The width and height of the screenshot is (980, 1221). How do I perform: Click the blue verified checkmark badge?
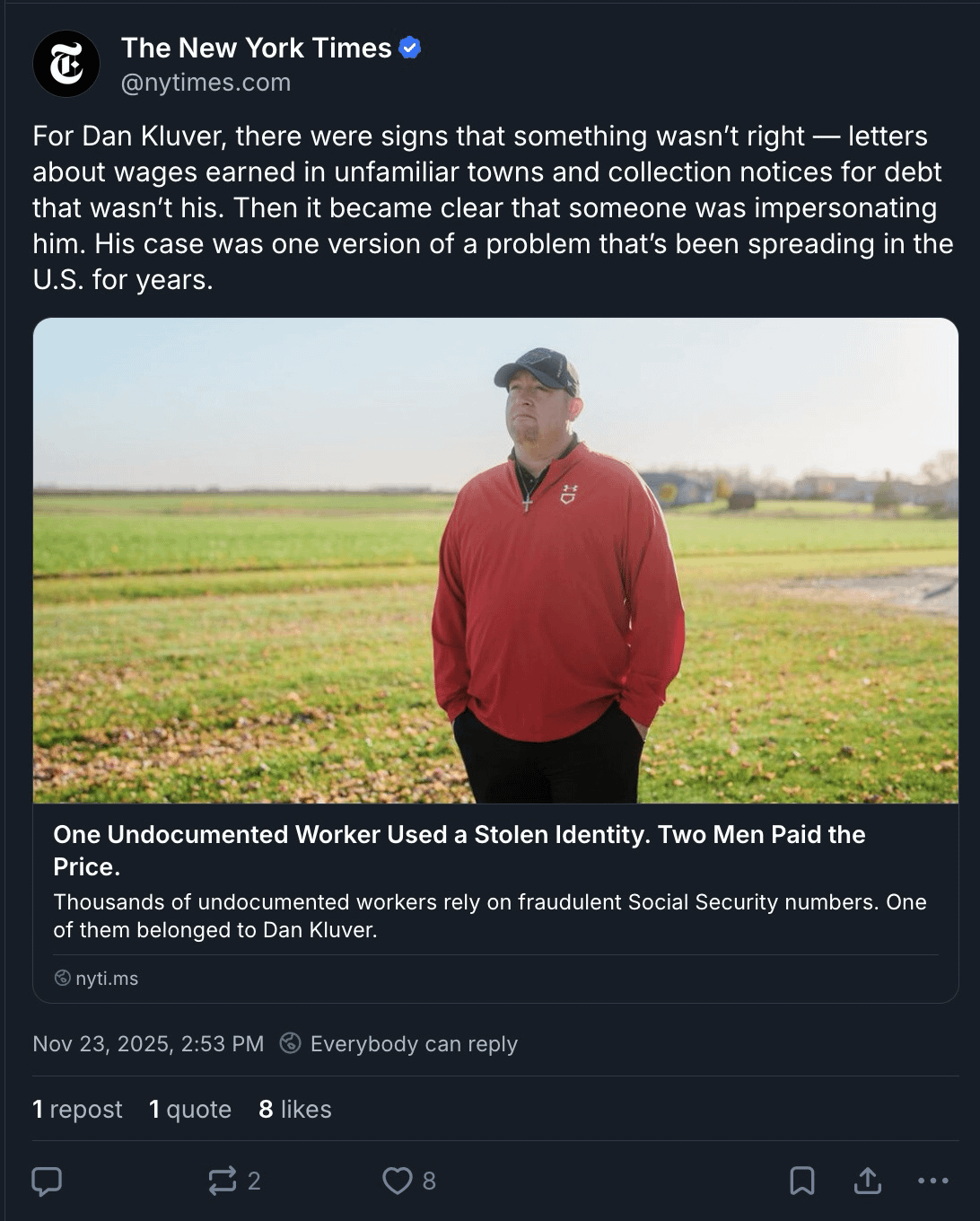pyautogui.click(x=410, y=48)
